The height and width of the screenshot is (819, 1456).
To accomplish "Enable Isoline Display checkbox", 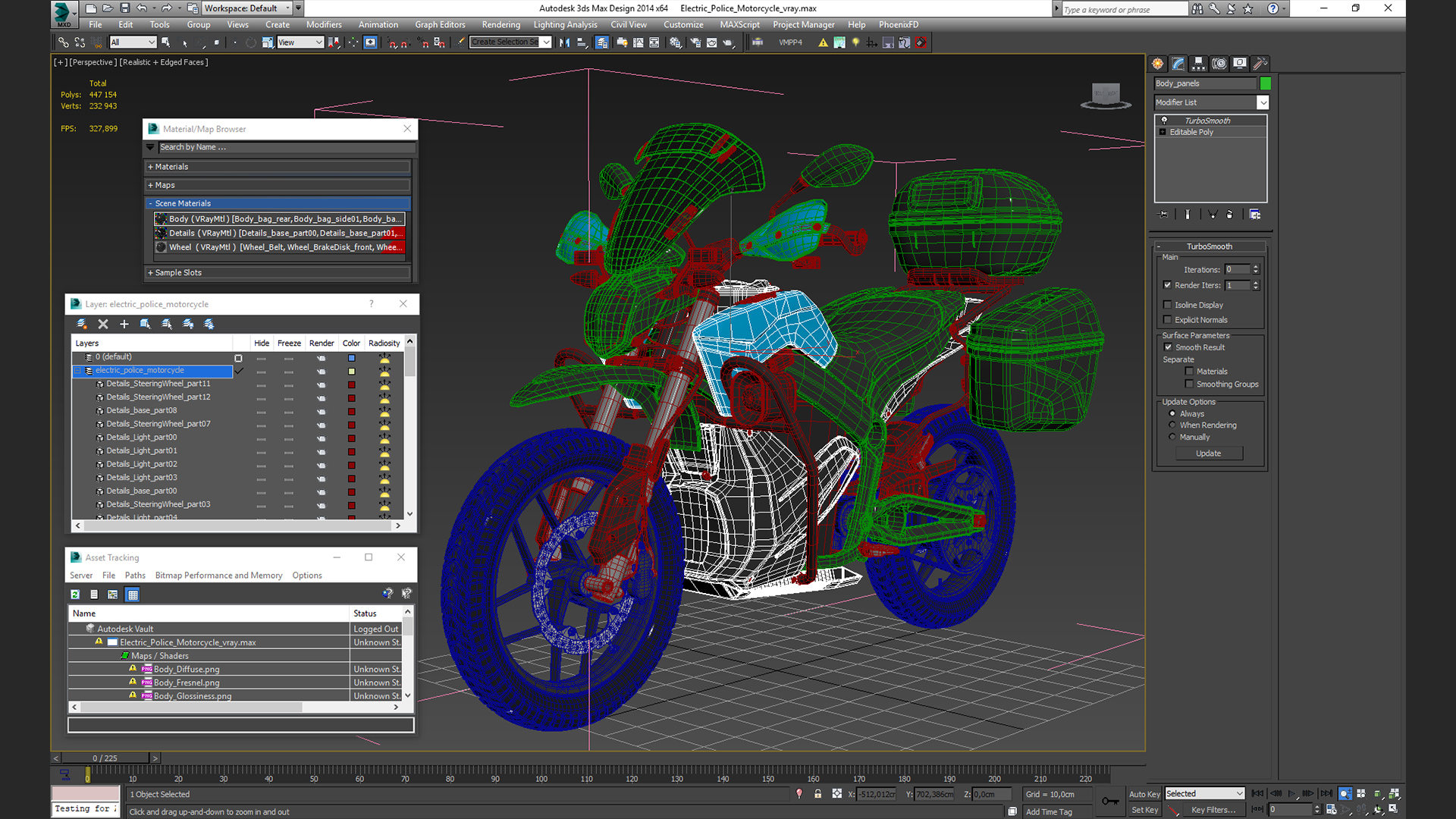I will click(x=1168, y=305).
